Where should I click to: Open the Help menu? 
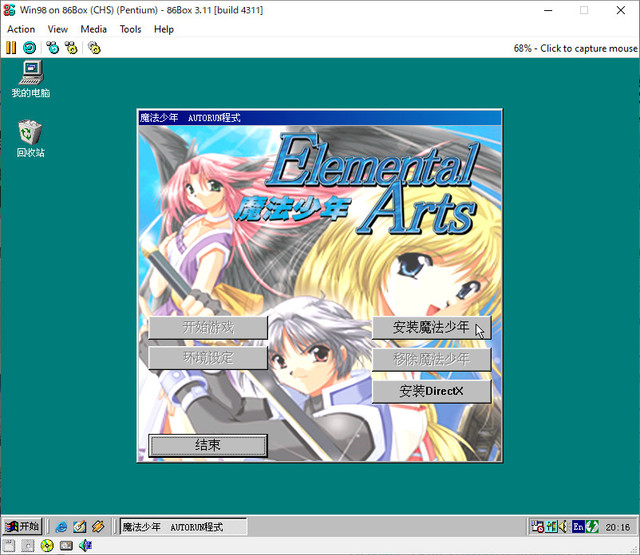coord(164,29)
